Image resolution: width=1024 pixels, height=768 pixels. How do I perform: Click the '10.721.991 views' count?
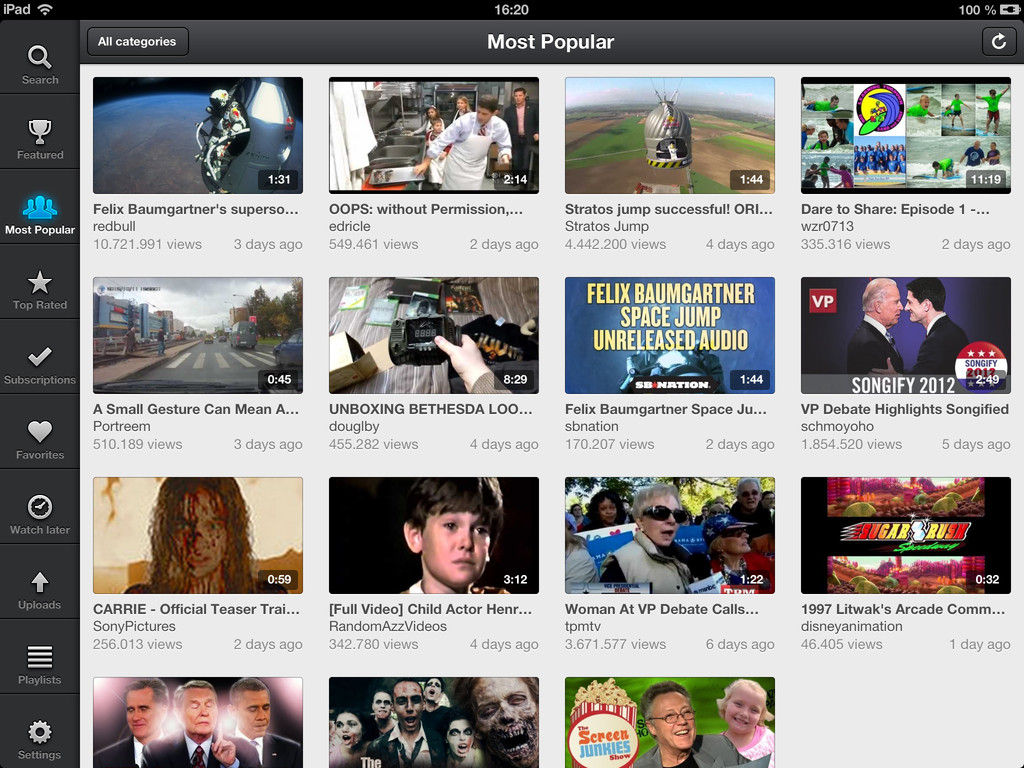[x=148, y=244]
